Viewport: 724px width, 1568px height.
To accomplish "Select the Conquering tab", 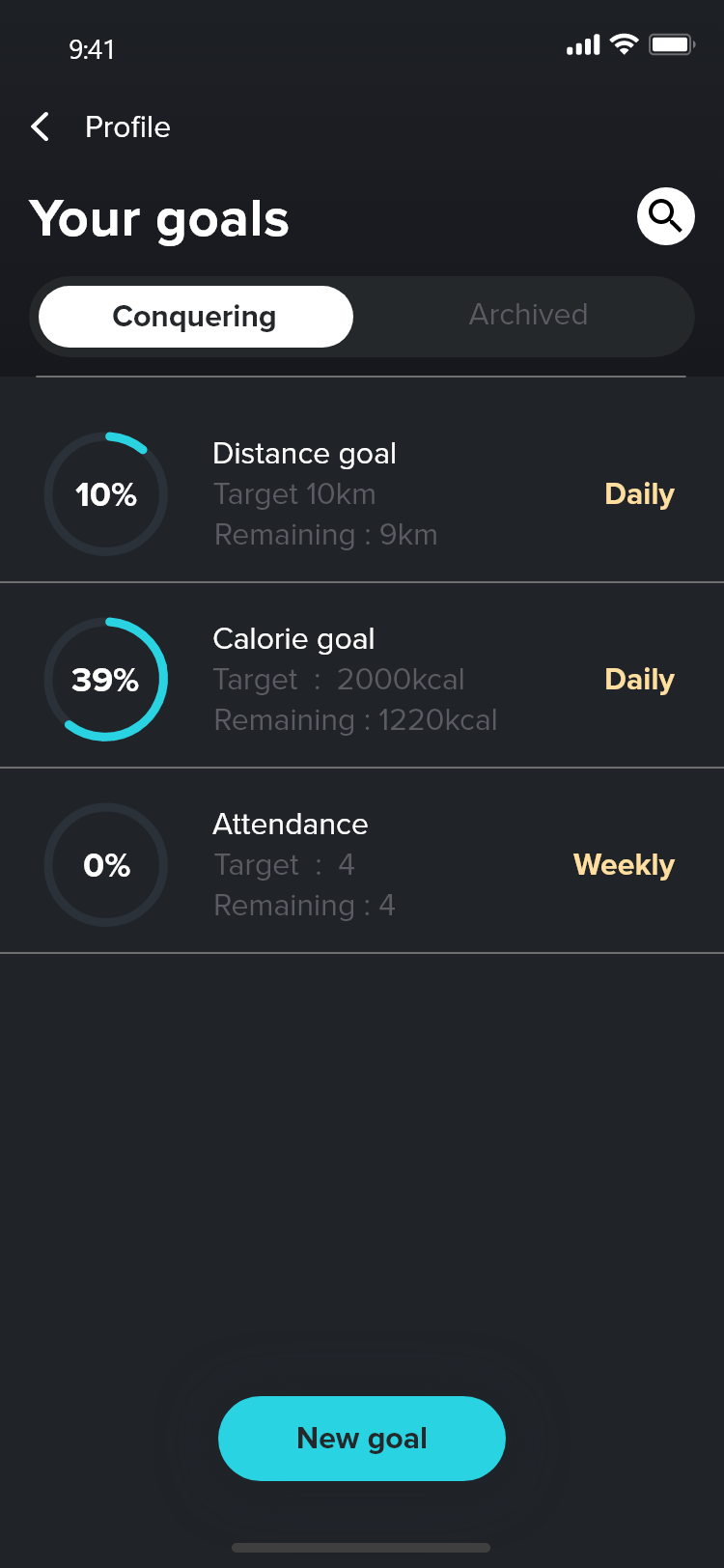I will [x=195, y=317].
